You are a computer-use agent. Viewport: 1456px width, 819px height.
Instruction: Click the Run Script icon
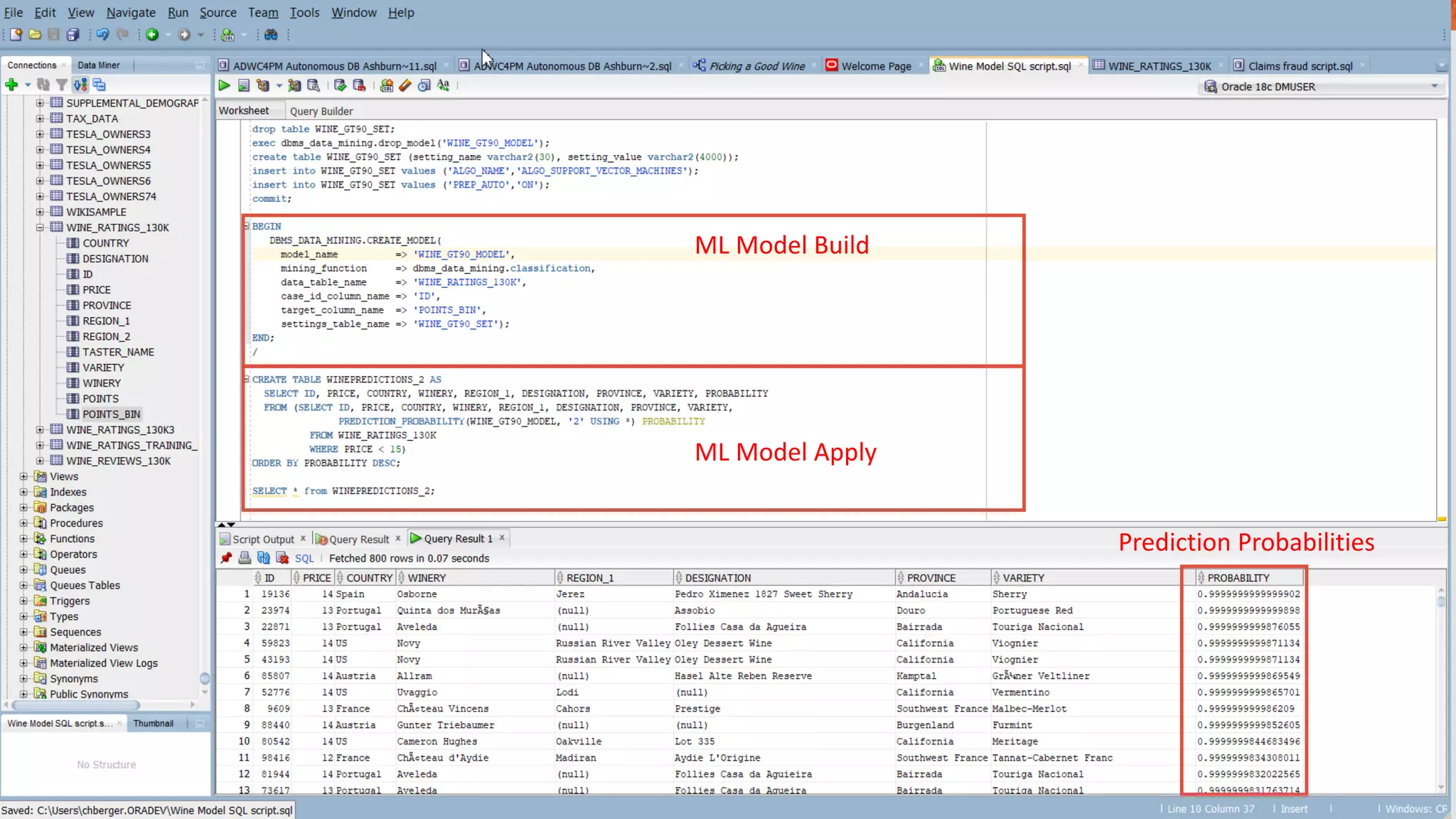click(244, 85)
